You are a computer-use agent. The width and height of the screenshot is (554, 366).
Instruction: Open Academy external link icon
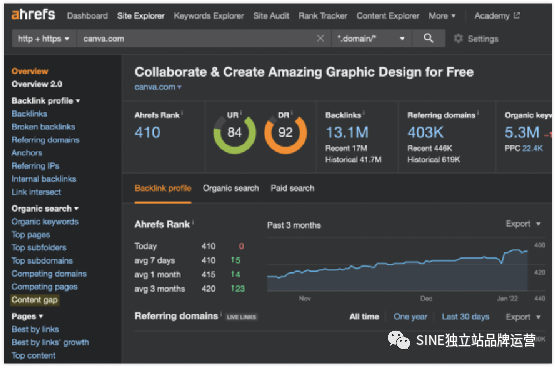(517, 15)
